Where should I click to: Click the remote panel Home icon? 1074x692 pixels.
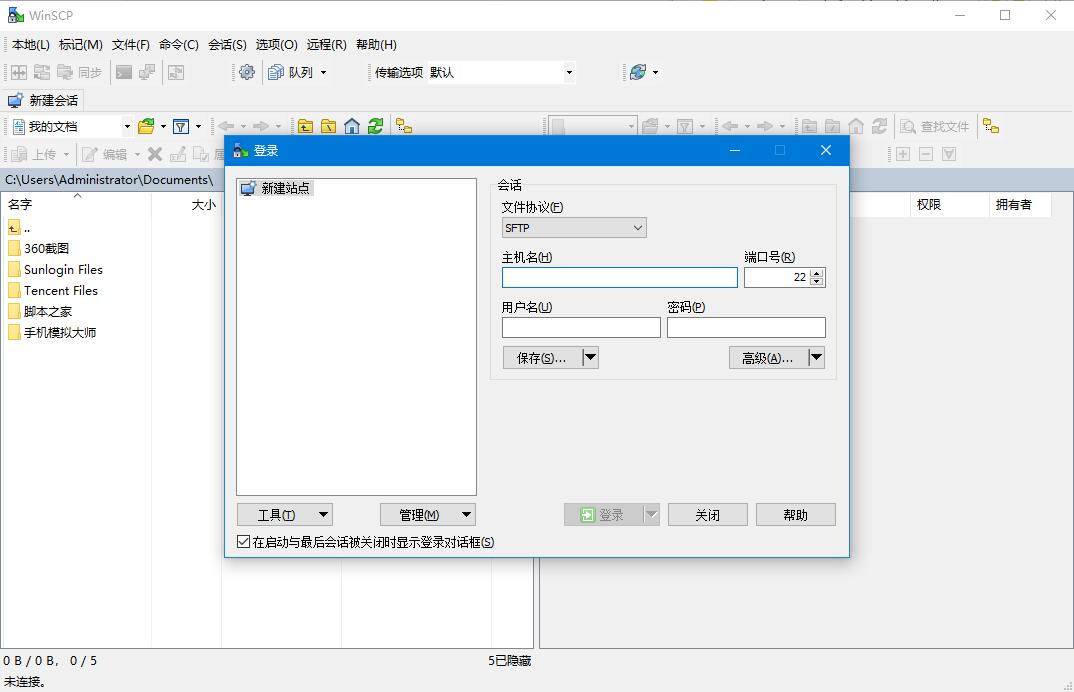click(x=856, y=126)
